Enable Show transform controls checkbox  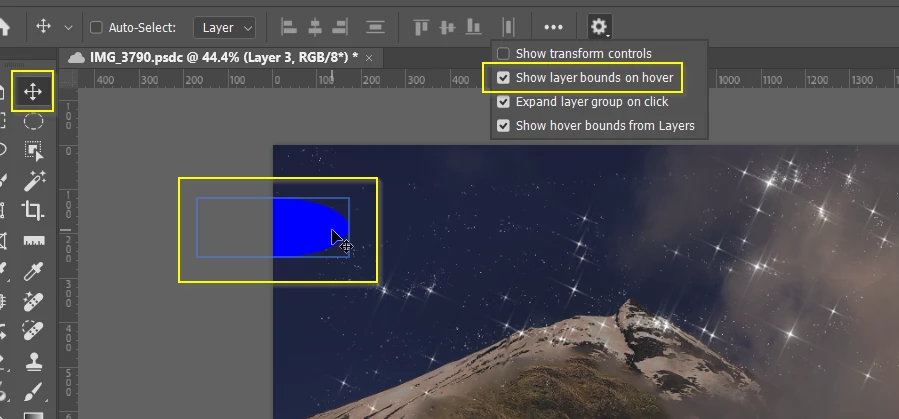point(503,54)
